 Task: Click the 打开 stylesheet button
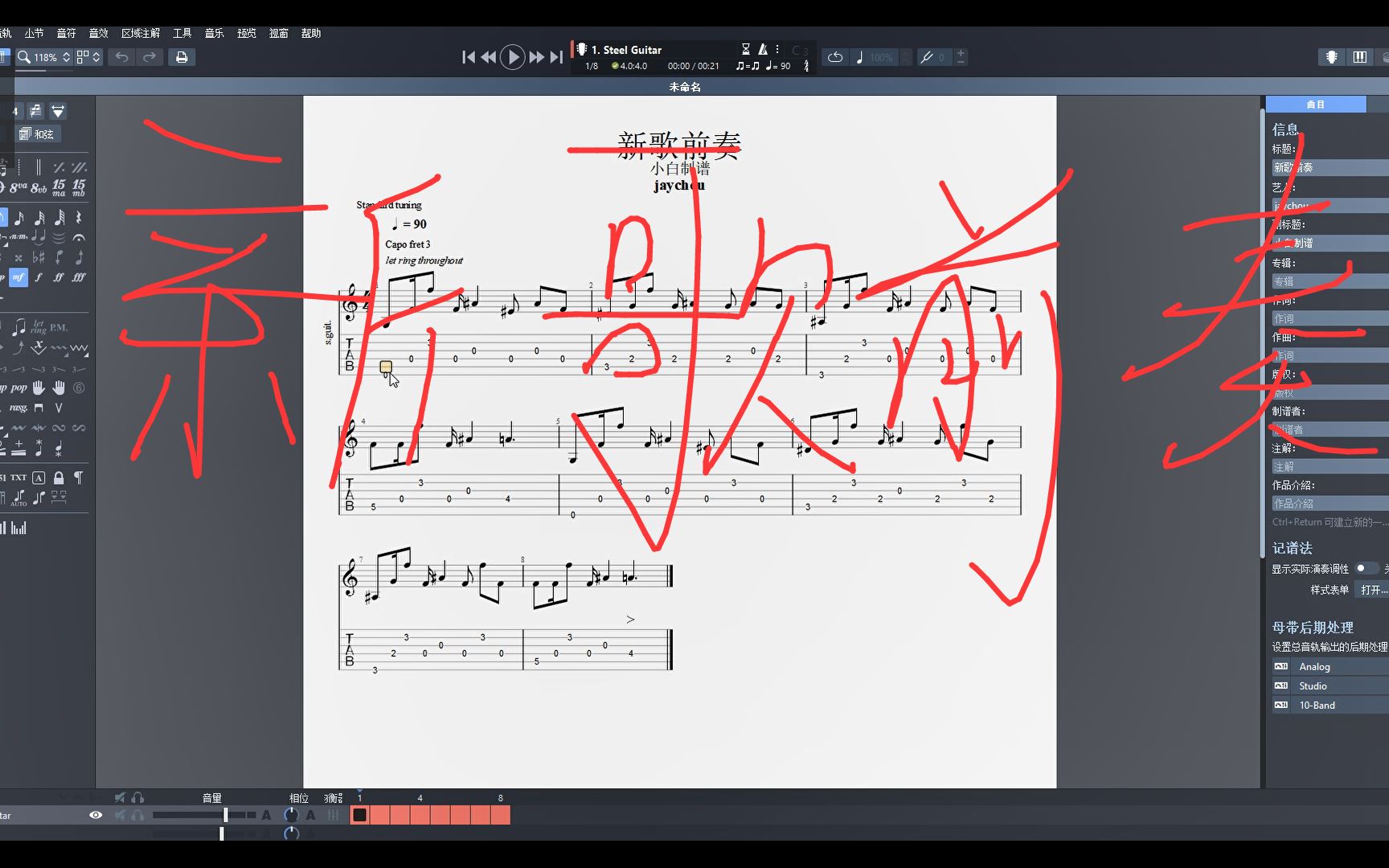pos(1372,590)
